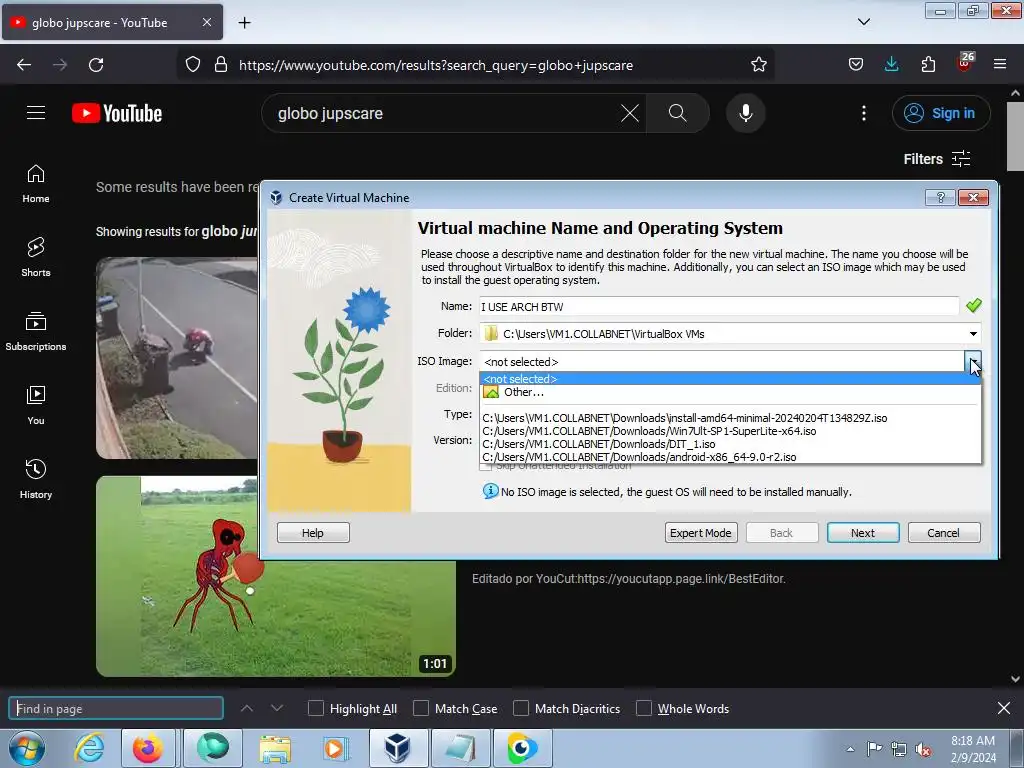Image resolution: width=1024 pixels, height=768 pixels.
Task: Switch dialog to Expert Mode
Action: point(701,533)
